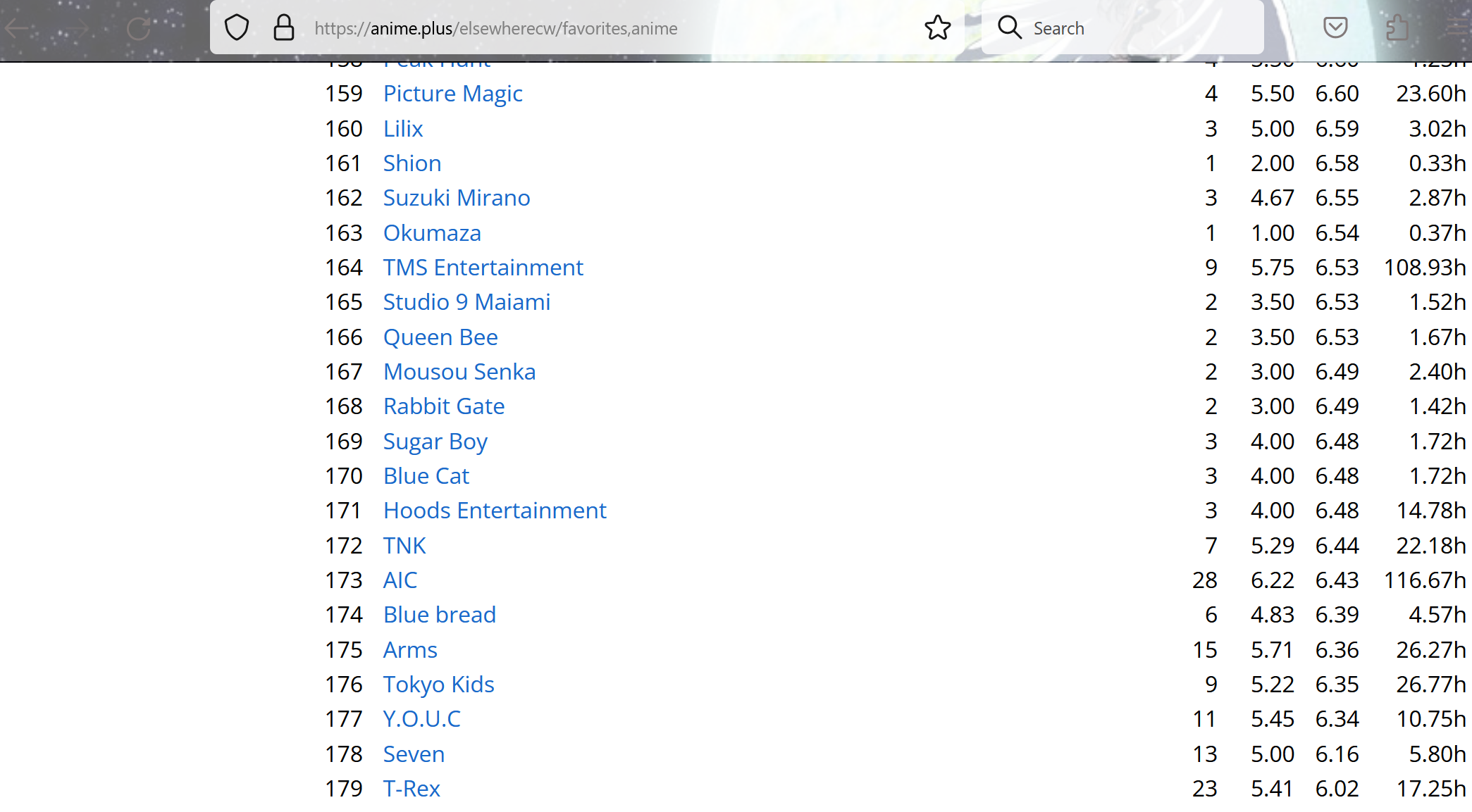Open the Shion studio link
1472x812 pixels.
click(x=412, y=163)
